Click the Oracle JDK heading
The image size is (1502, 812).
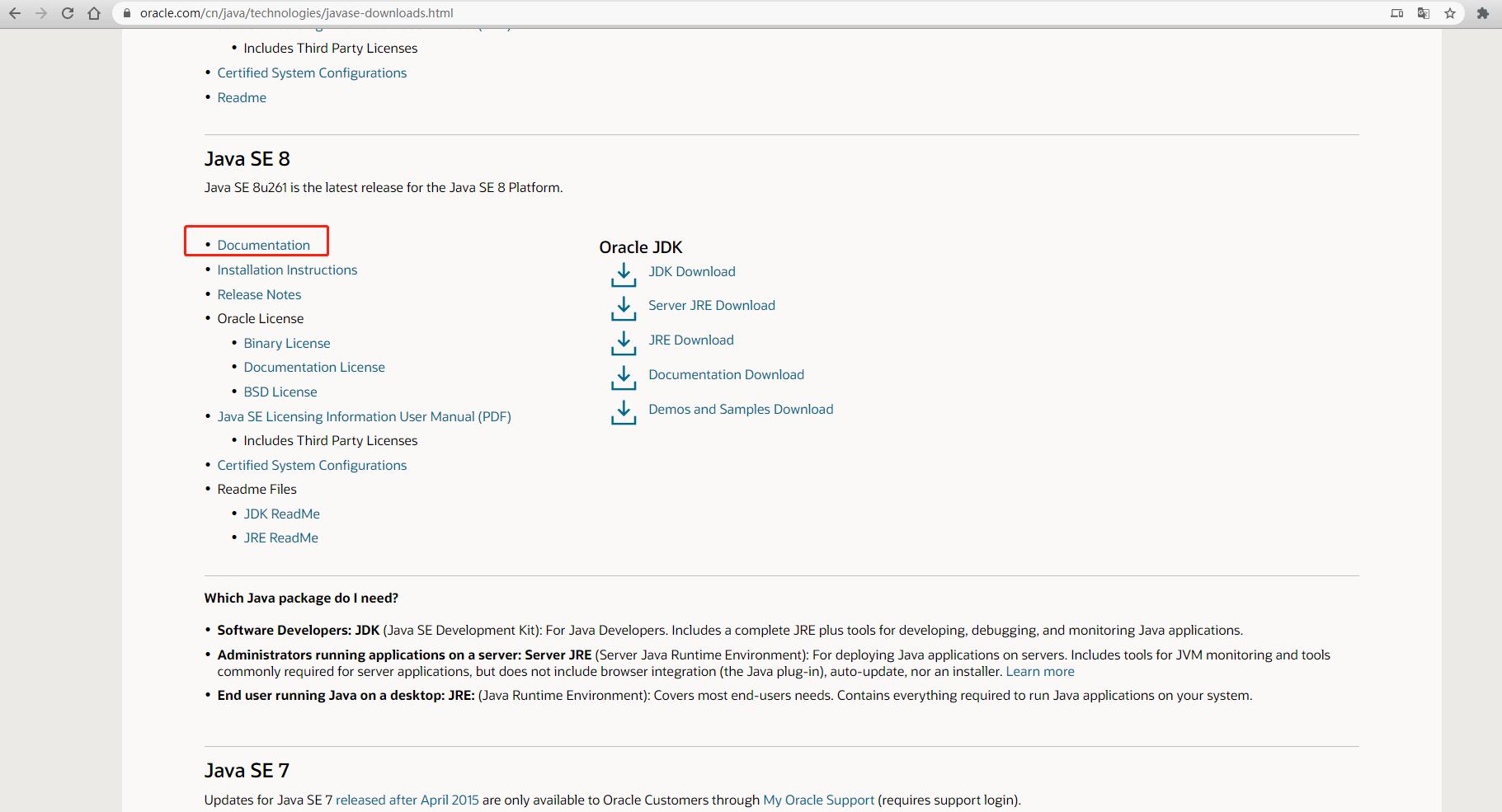pyautogui.click(x=641, y=247)
